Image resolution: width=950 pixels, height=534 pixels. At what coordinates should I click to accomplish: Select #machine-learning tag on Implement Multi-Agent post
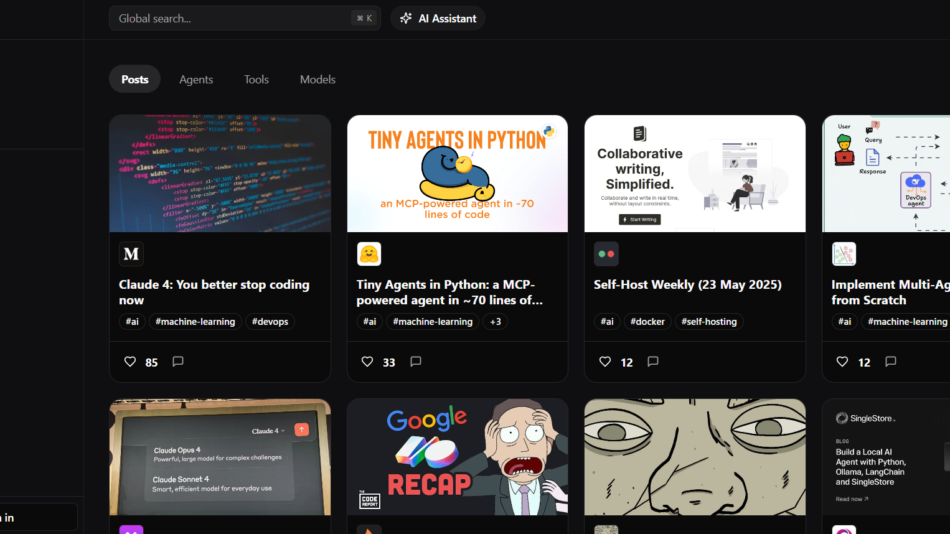click(908, 321)
